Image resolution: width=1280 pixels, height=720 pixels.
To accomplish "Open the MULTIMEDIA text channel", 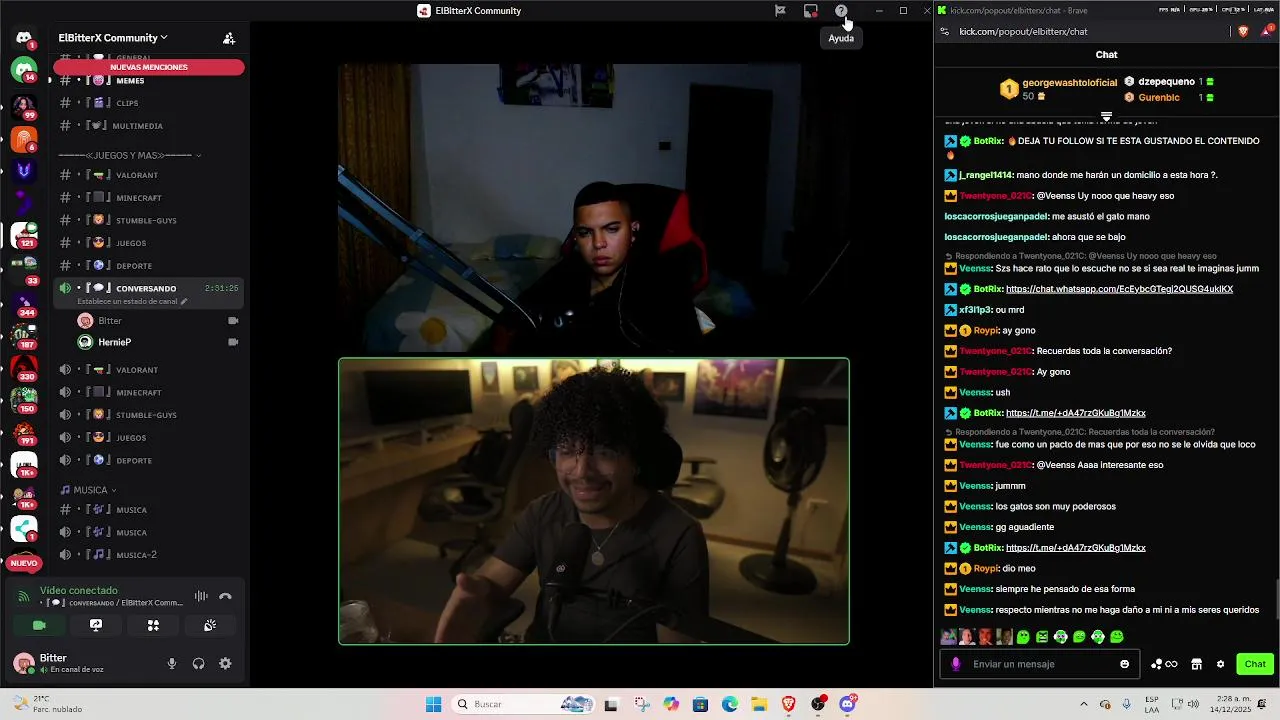I will tap(148, 126).
